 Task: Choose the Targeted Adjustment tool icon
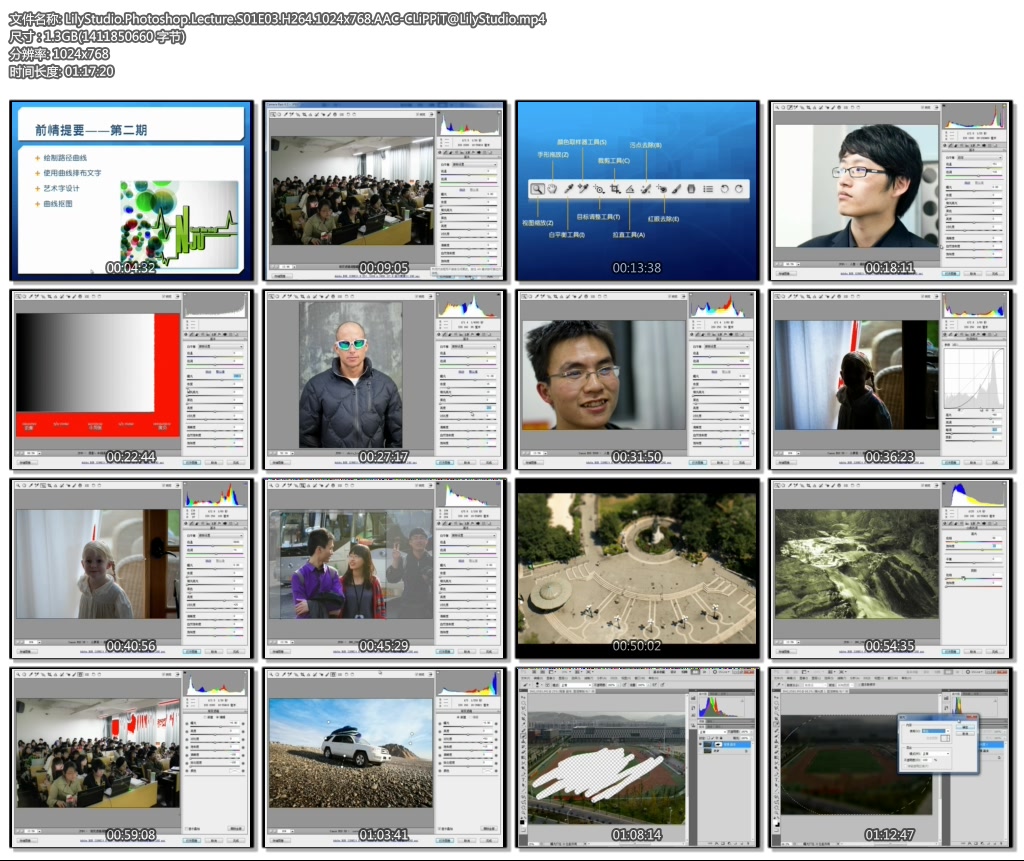599,188
